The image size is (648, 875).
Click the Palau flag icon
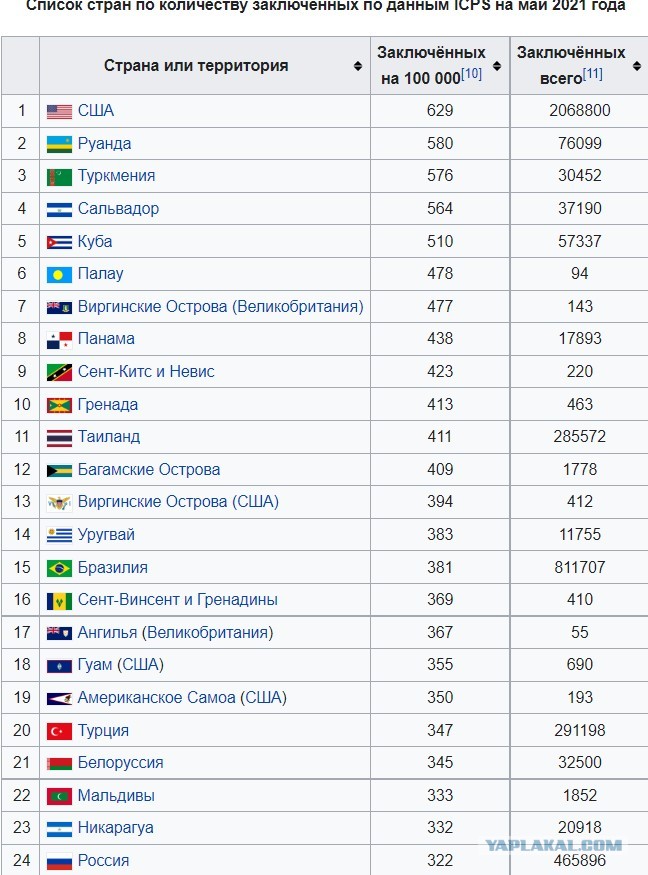(x=59, y=275)
